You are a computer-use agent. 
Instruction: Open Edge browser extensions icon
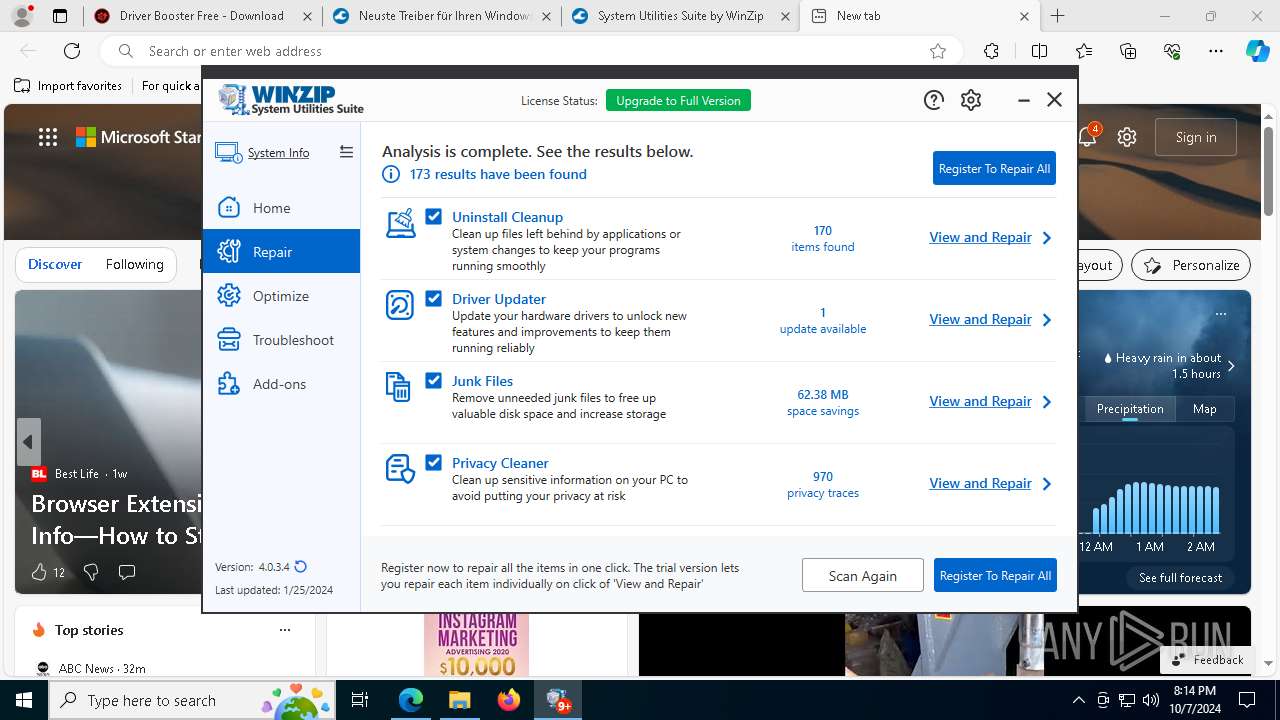991,51
